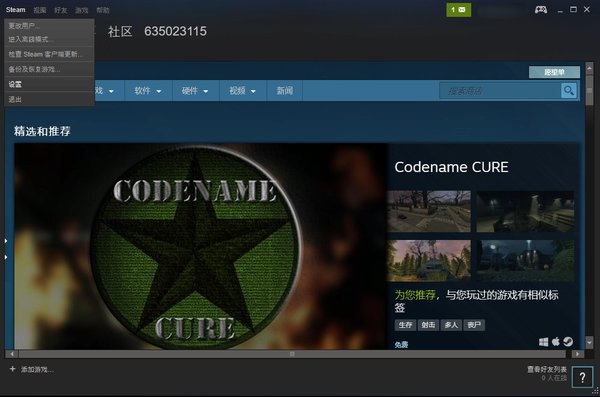This screenshot has height=397, width=600.
Task: Open the Steam menu in the menu bar
Action: point(15,10)
